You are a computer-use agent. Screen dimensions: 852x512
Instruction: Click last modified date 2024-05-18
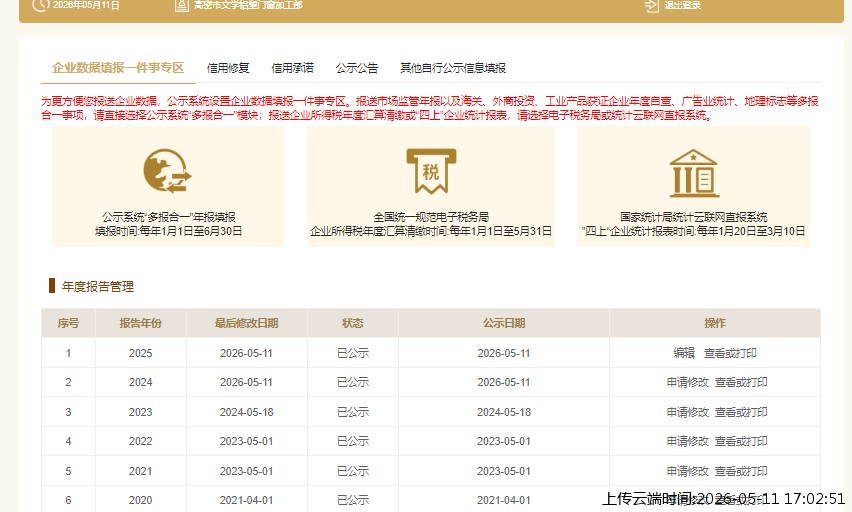point(246,412)
